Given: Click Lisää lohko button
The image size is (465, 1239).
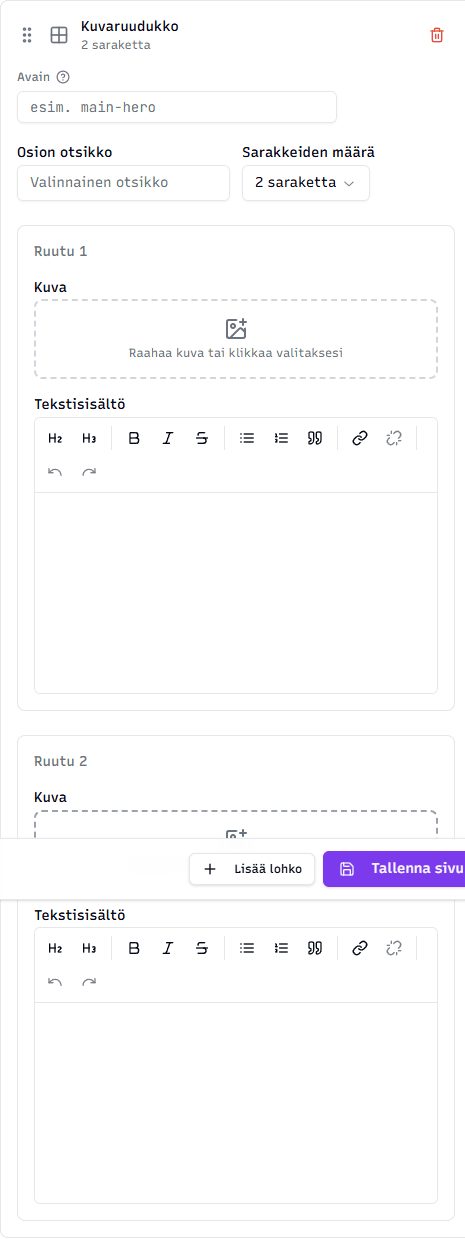Looking at the screenshot, I should (253, 869).
